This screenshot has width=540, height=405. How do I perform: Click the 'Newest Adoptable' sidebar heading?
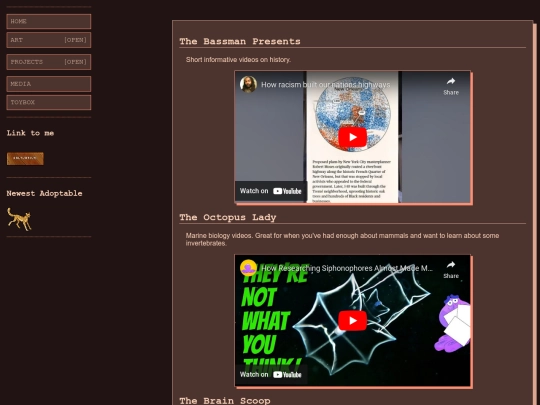[44, 194]
